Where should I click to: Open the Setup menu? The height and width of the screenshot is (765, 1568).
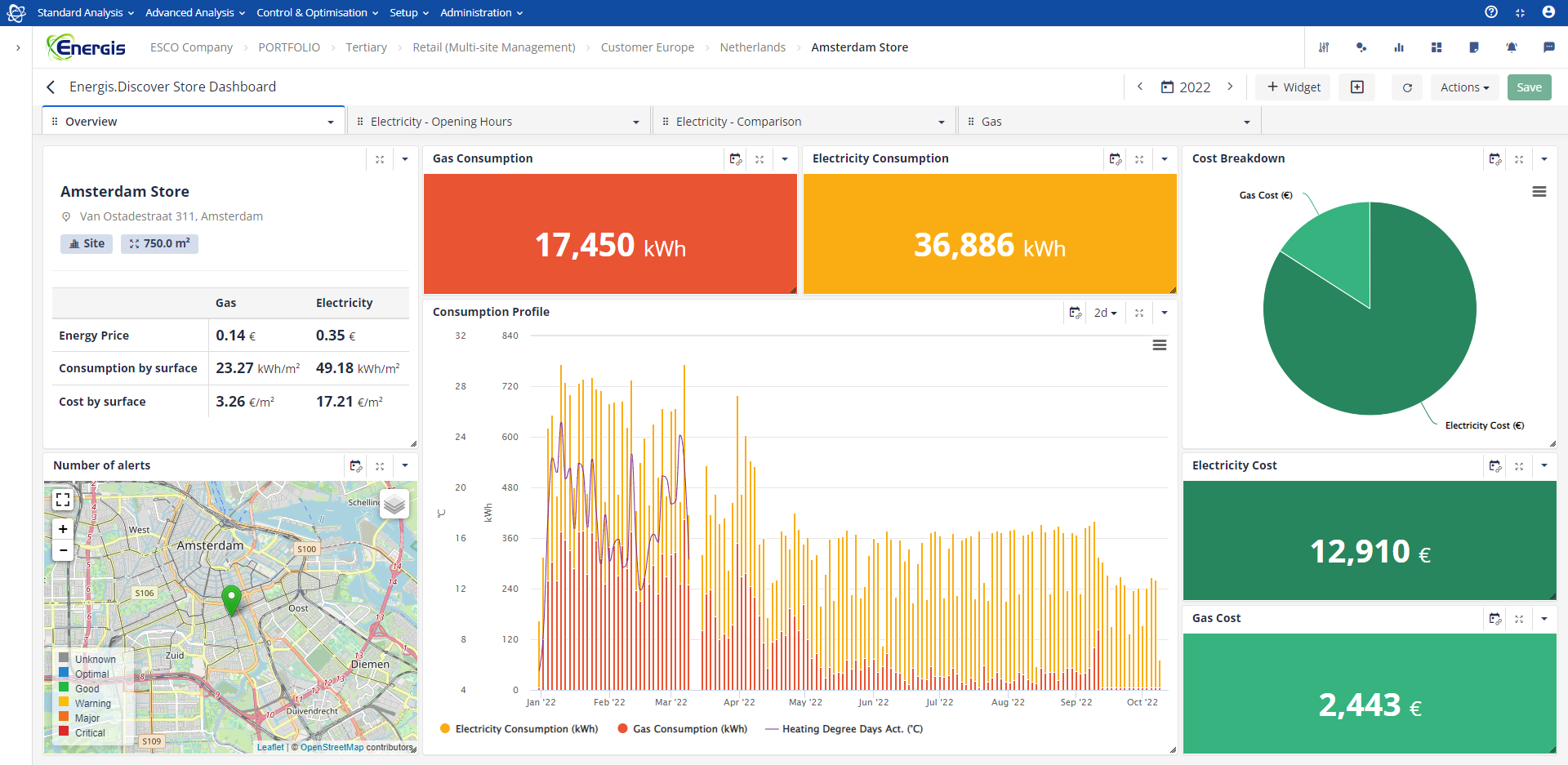tap(409, 12)
